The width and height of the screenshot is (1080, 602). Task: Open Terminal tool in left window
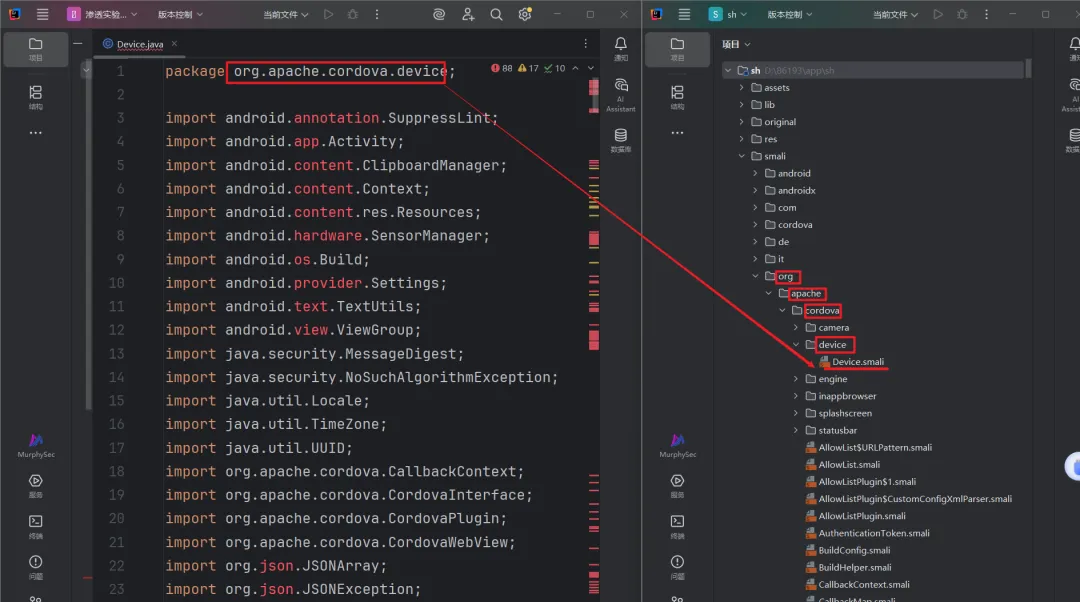point(36,526)
